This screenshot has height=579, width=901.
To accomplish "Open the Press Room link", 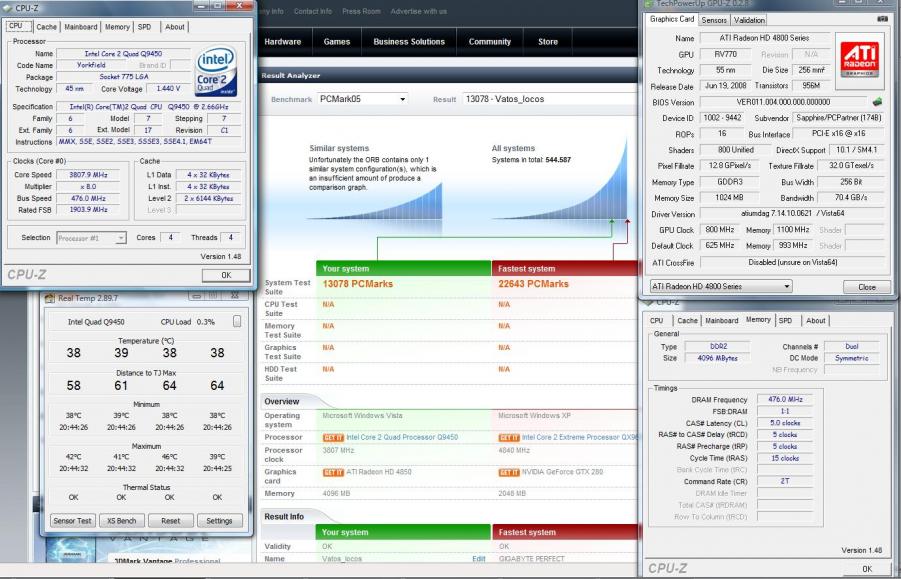I will click(361, 11).
